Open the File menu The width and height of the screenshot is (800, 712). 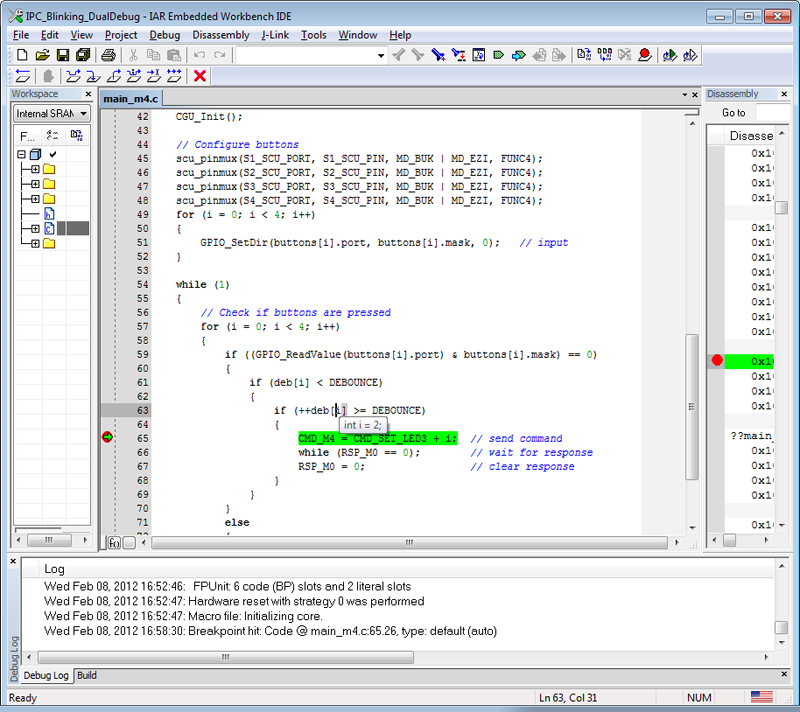pyautogui.click(x=21, y=35)
